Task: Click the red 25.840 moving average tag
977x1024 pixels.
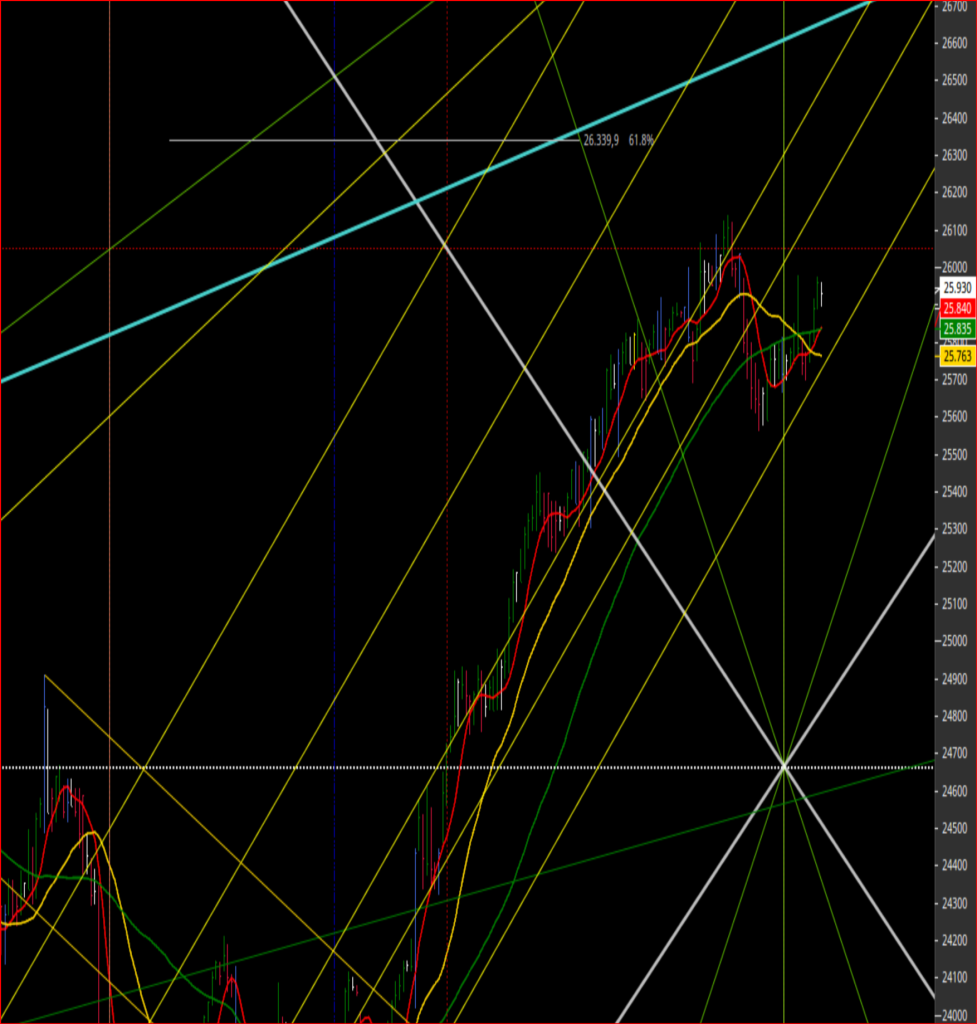Action: (957, 308)
